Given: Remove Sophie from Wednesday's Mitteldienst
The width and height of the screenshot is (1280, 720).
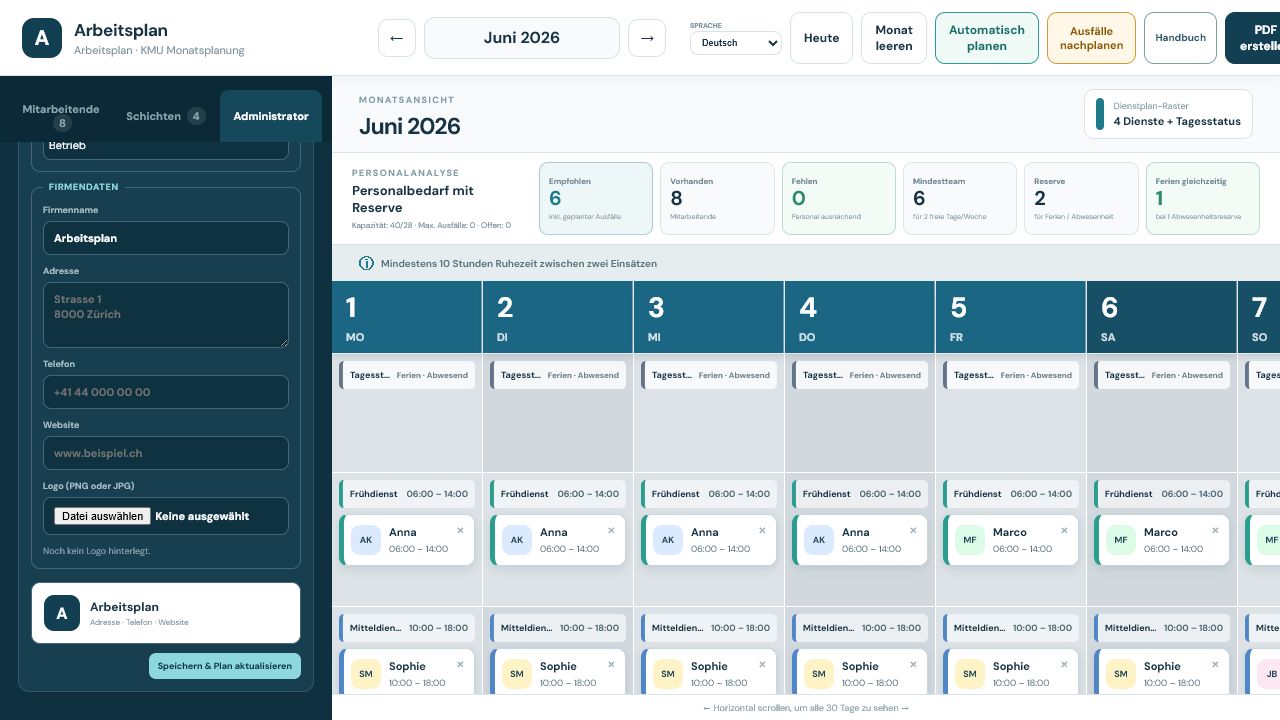Looking at the screenshot, I should point(762,665).
